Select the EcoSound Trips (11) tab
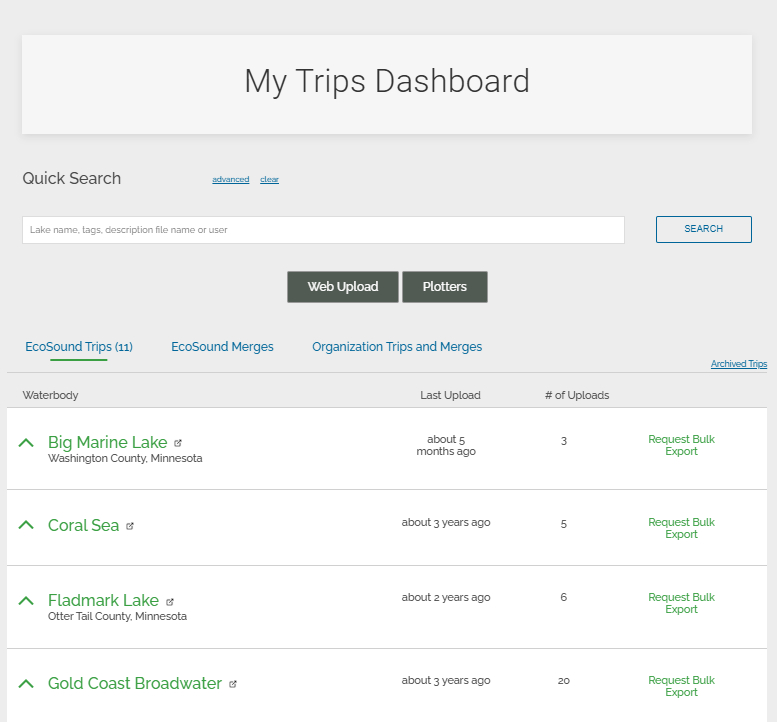Viewport: 777px width, 722px height. 79,347
